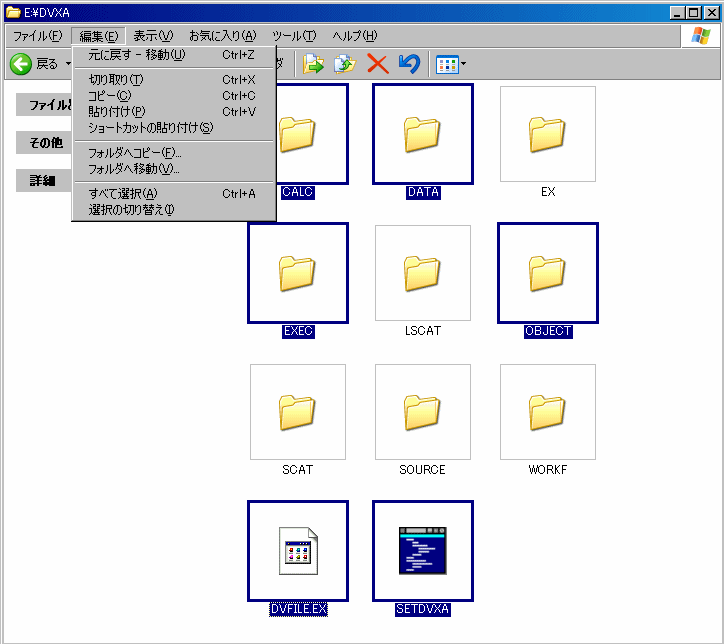Expand the Views dropdown arrow
The height and width of the screenshot is (644, 724).
pyautogui.click(x=463, y=65)
